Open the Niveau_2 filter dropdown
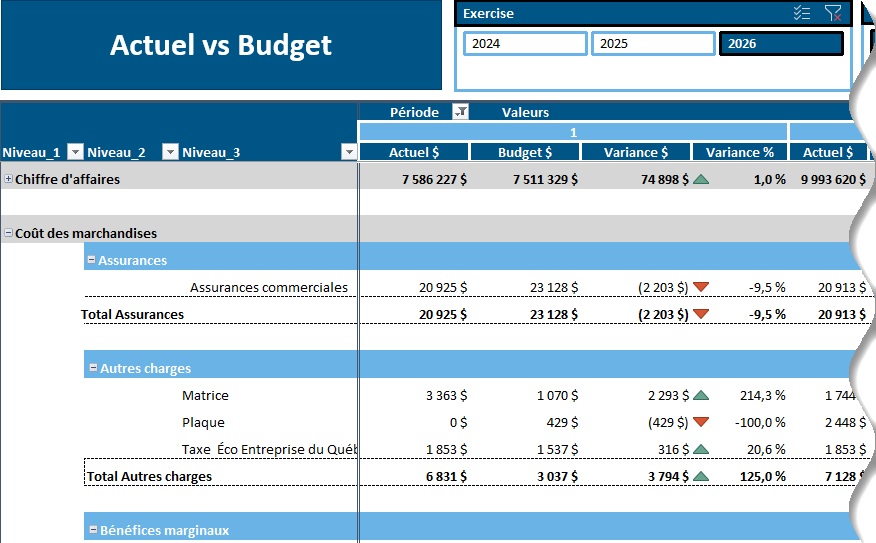This screenshot has width=876, height=543. pos(170,152)
